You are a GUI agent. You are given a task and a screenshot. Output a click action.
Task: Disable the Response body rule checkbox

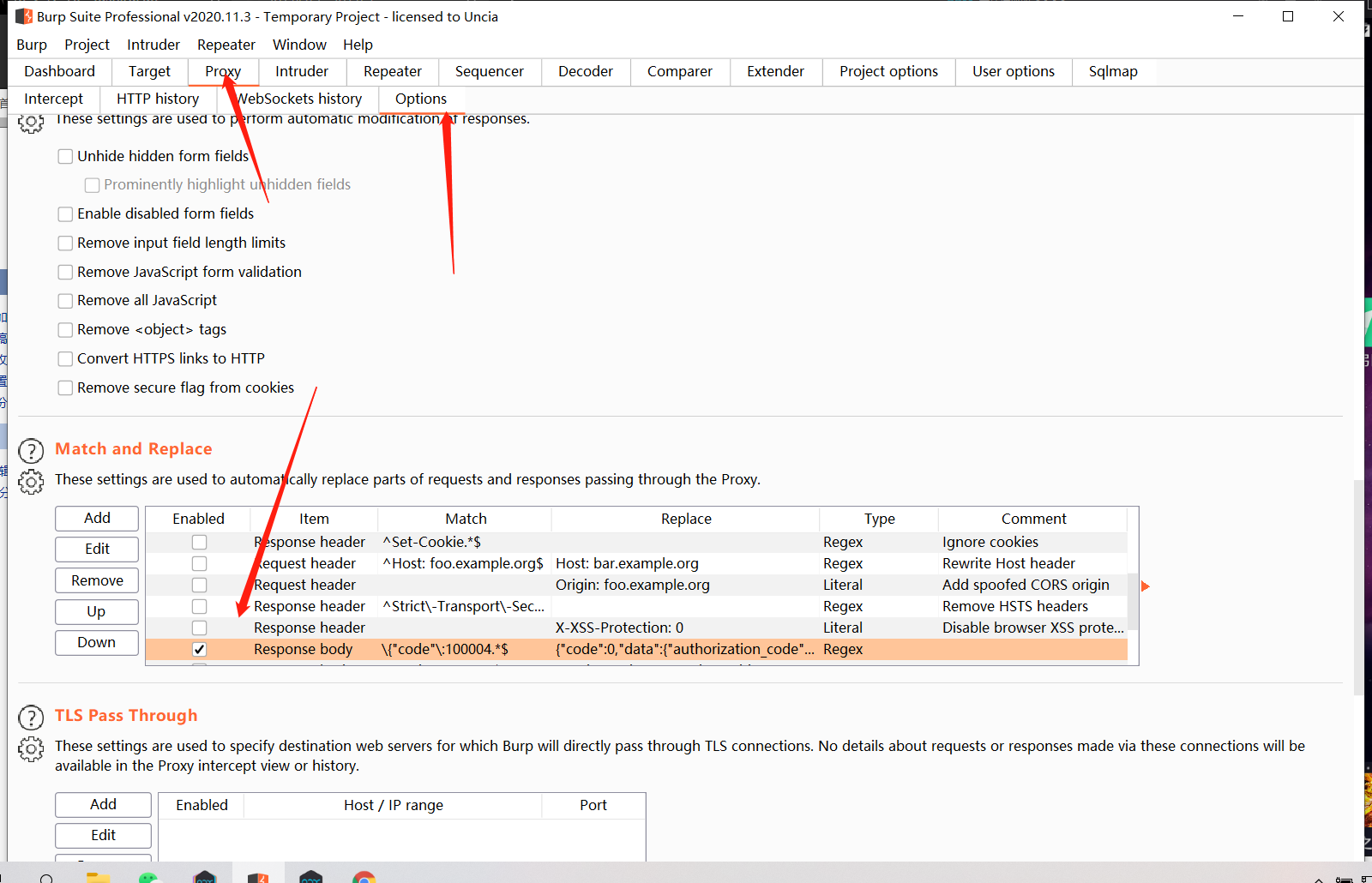coord(199,649)
